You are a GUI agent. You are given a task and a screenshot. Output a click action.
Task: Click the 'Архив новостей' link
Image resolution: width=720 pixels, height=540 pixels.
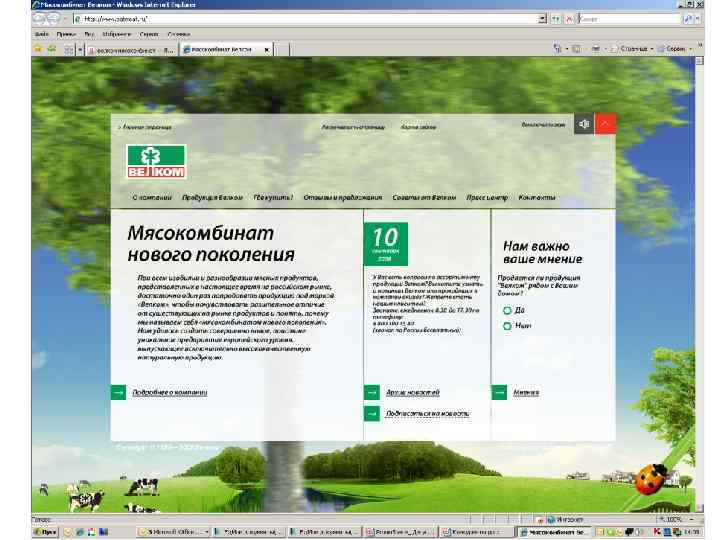coord(412,393)
